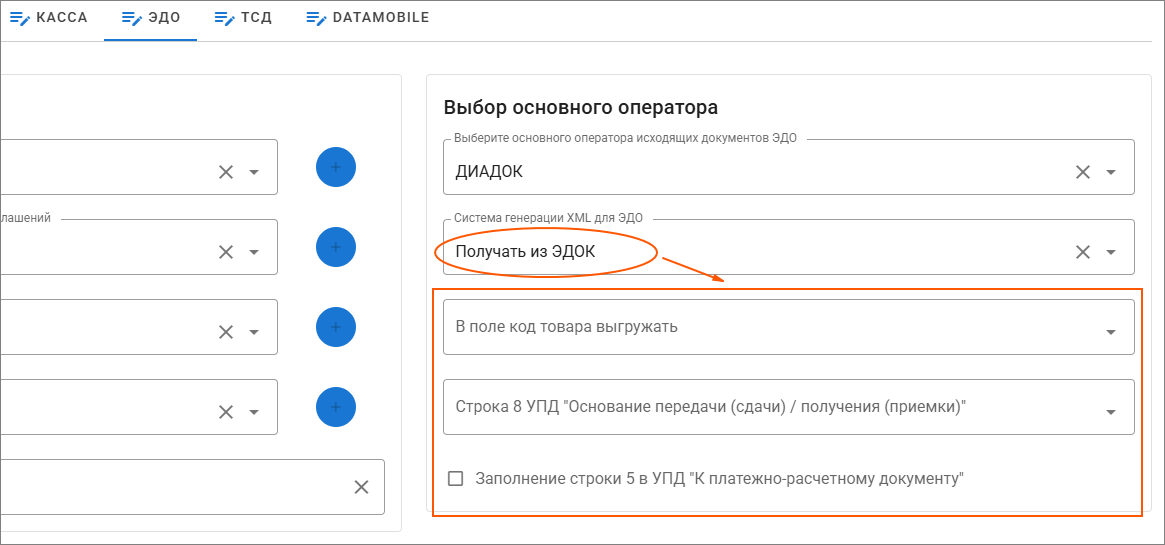This screenshot has height=545, width=1165.
Task: Open the ТСД tab
Action: click(x=243, y=18)
